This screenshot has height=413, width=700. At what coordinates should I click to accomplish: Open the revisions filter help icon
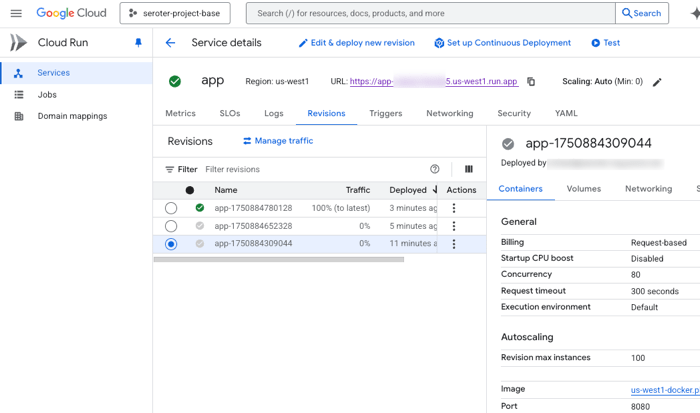coord(434,169)
